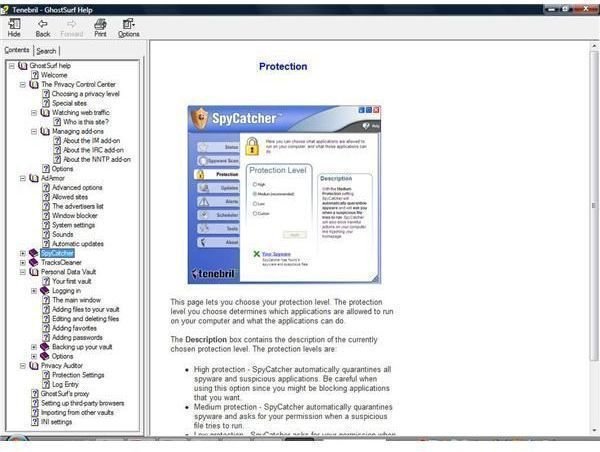
Task: Open the Advanced options topic
Action: point(77,188)
